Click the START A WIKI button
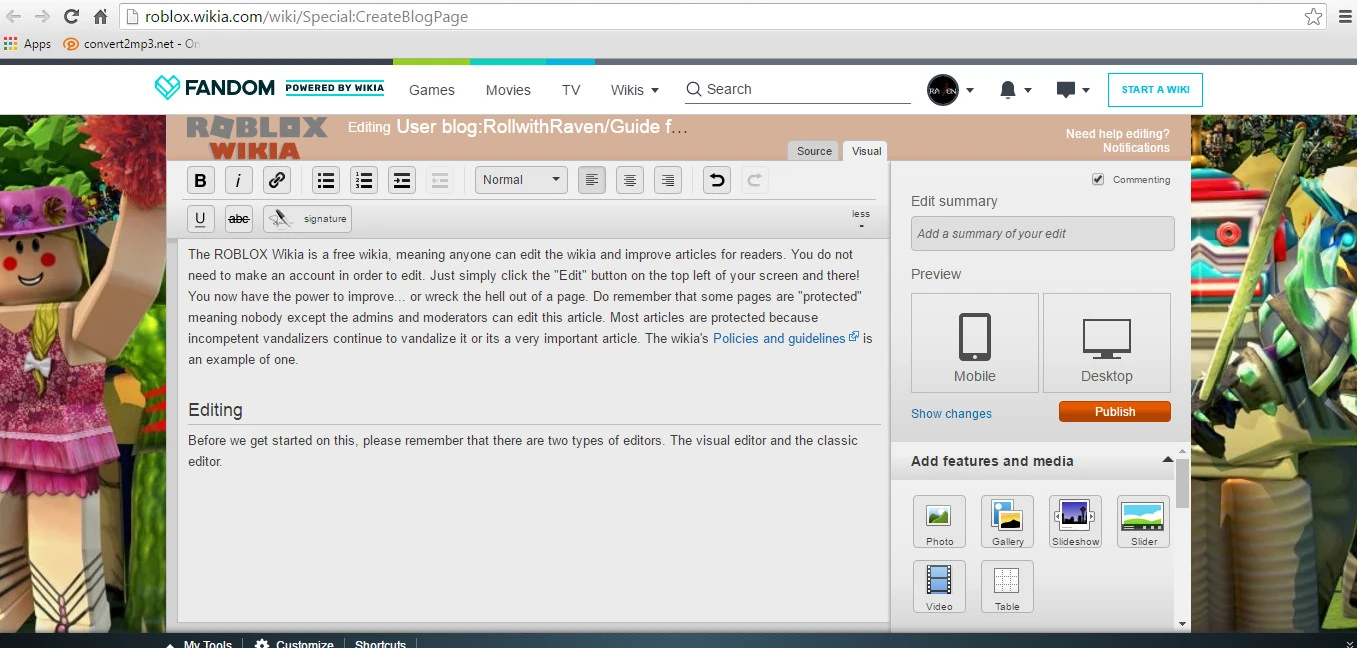1357x648 pixels. point(1155,90)
